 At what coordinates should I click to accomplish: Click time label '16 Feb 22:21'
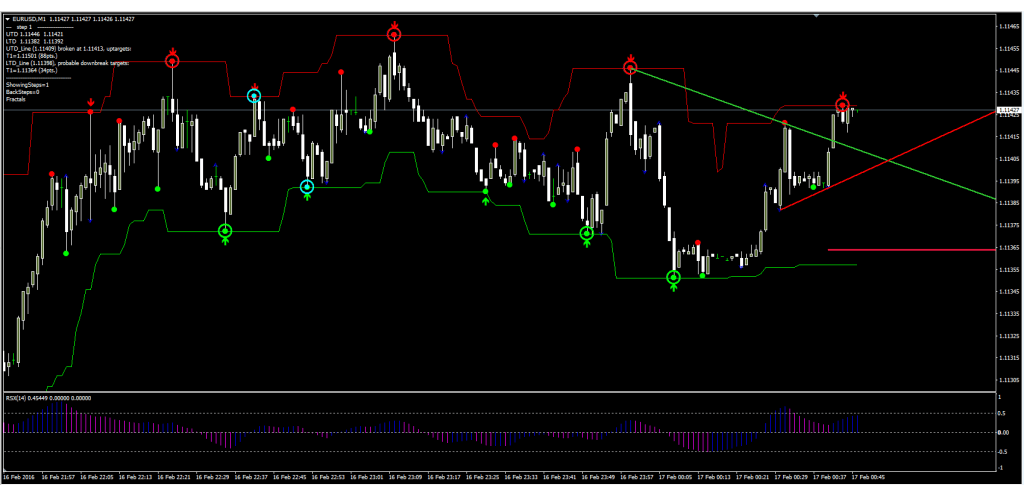pos(176,477)
